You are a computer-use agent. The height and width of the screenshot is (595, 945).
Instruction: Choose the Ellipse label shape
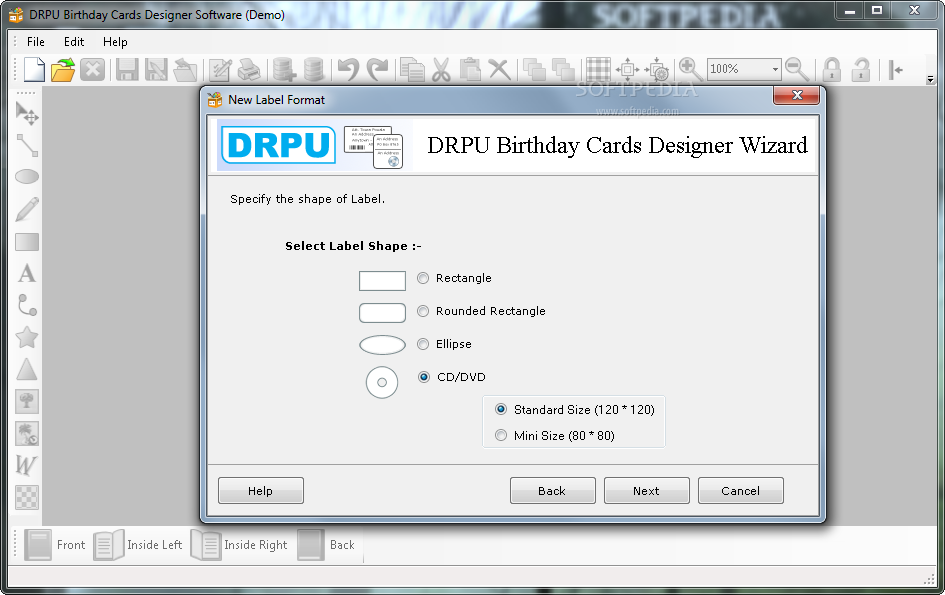point(423,344)
